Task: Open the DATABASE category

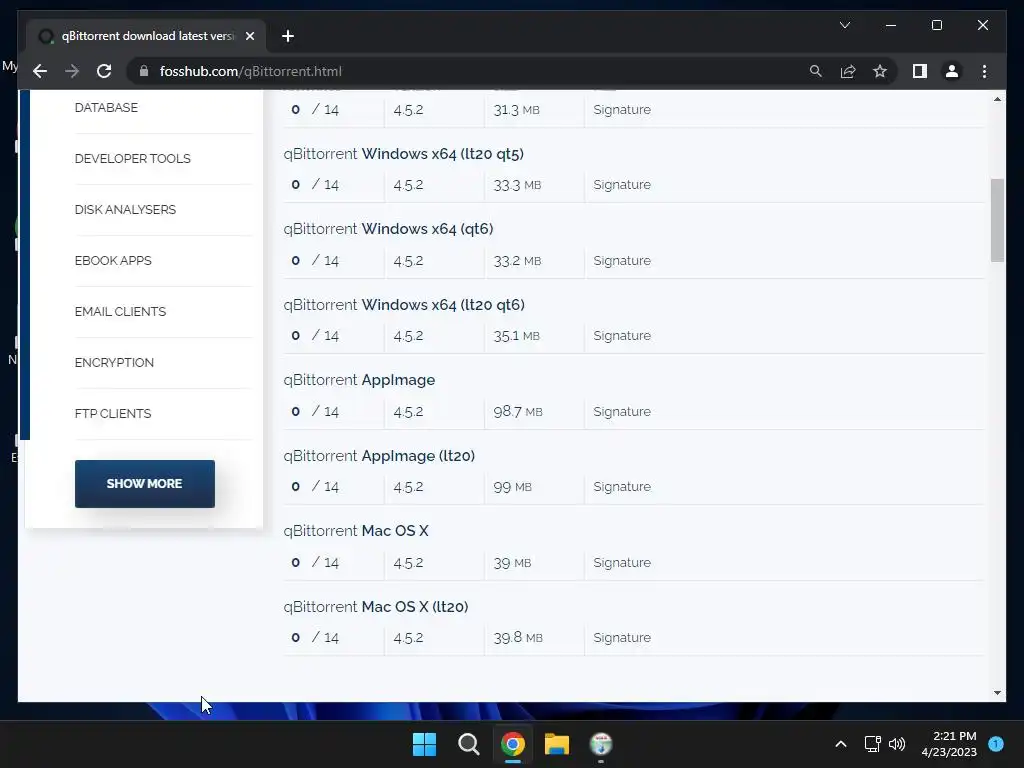Action: (x=106, y=108)
